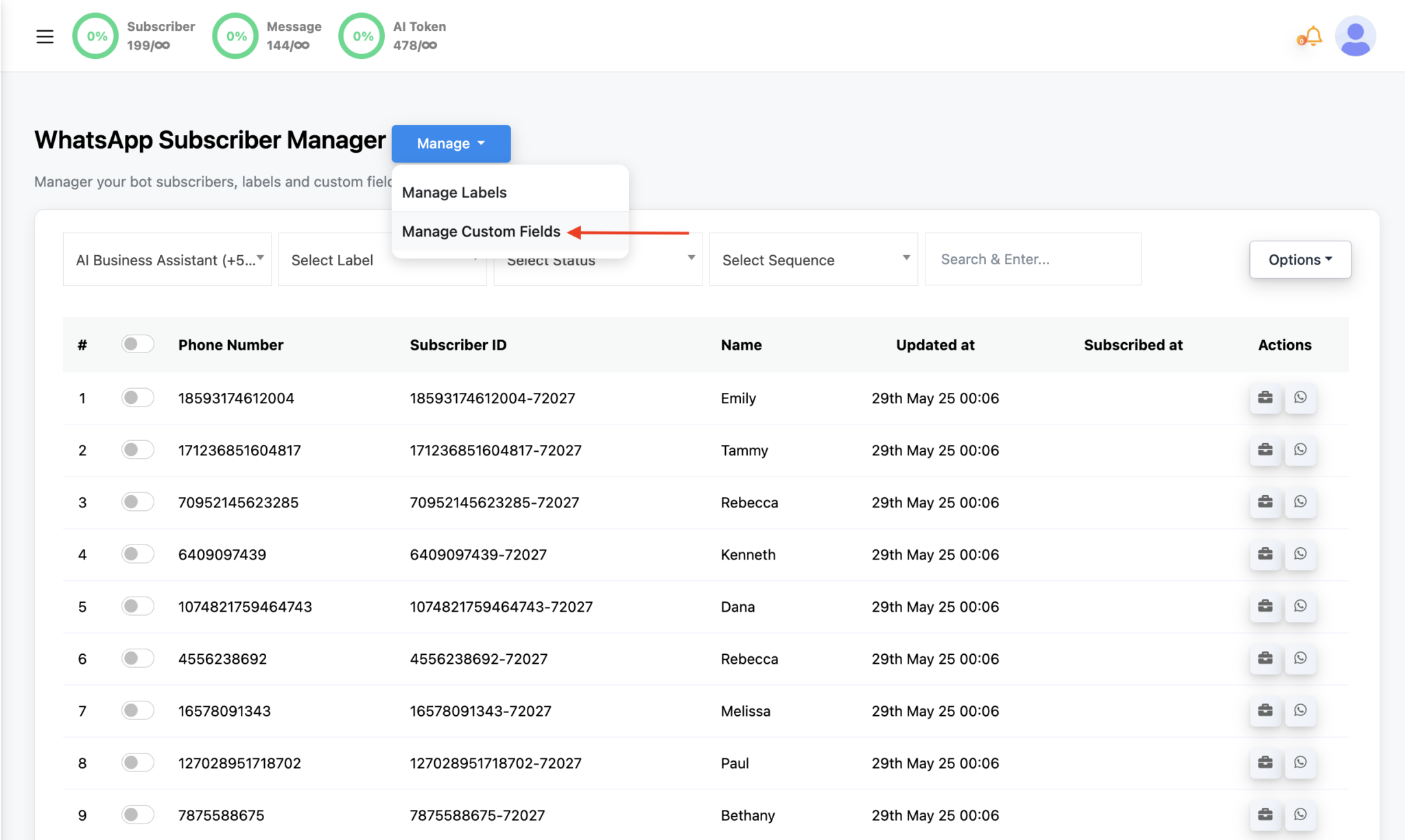Image resolution: width=1405 pixels, height=840 pixels.
Task: Toggle selection switch for Kenneth's row
Action: (x=137, y=553)
